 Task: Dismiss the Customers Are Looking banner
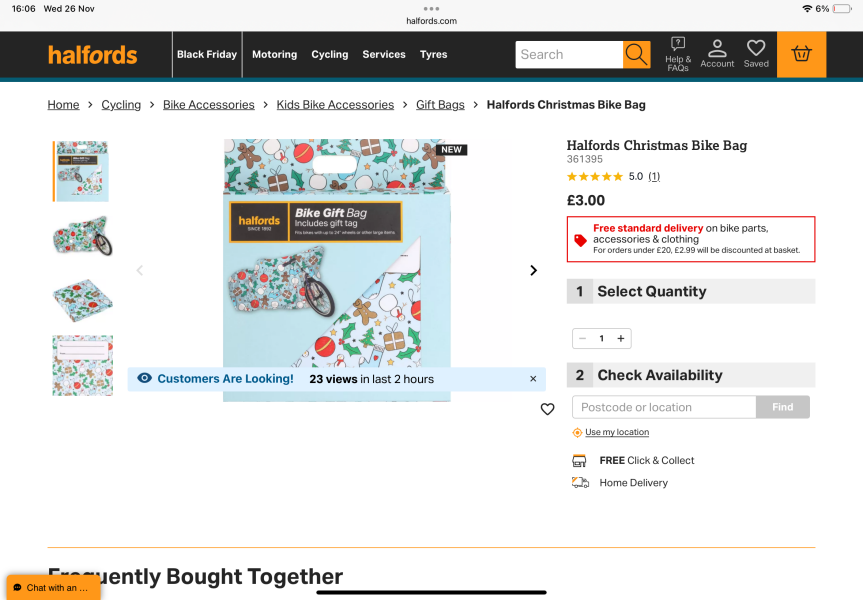[x=533, y=379]
